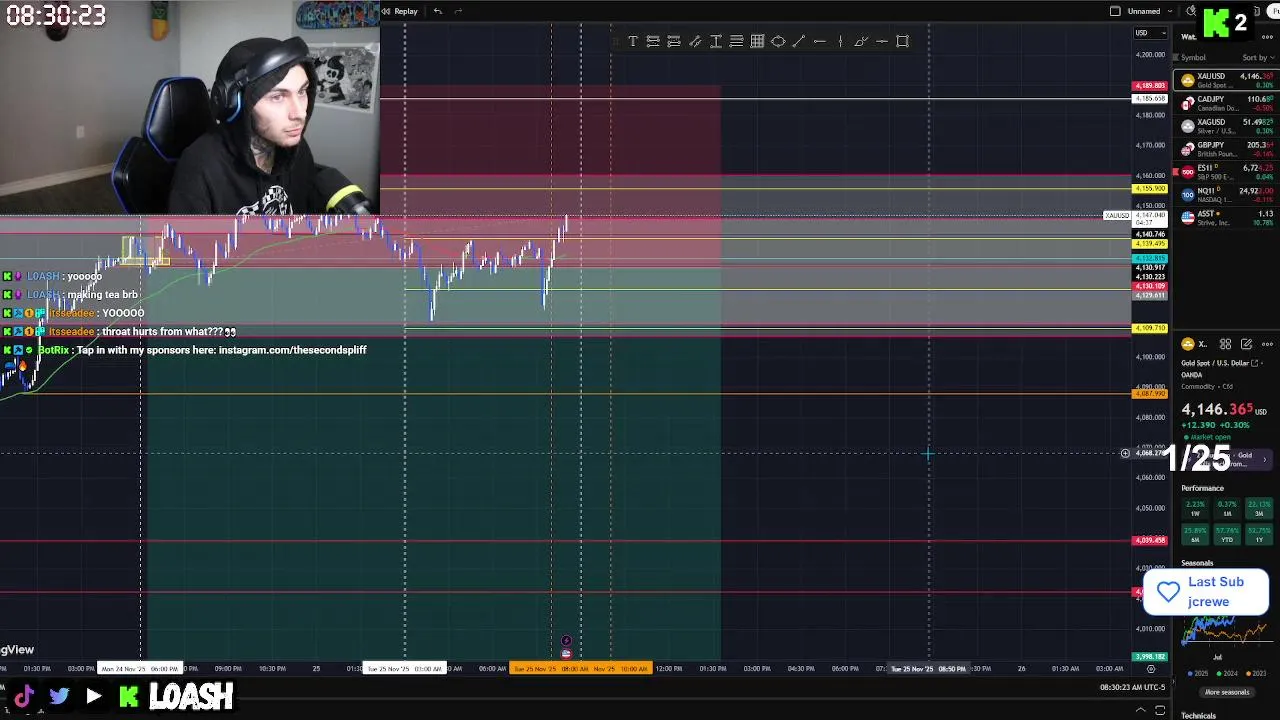Open the Unnamed layout dropdown
Viewport: 1280px width, 720px height.
pos(1170,11)
